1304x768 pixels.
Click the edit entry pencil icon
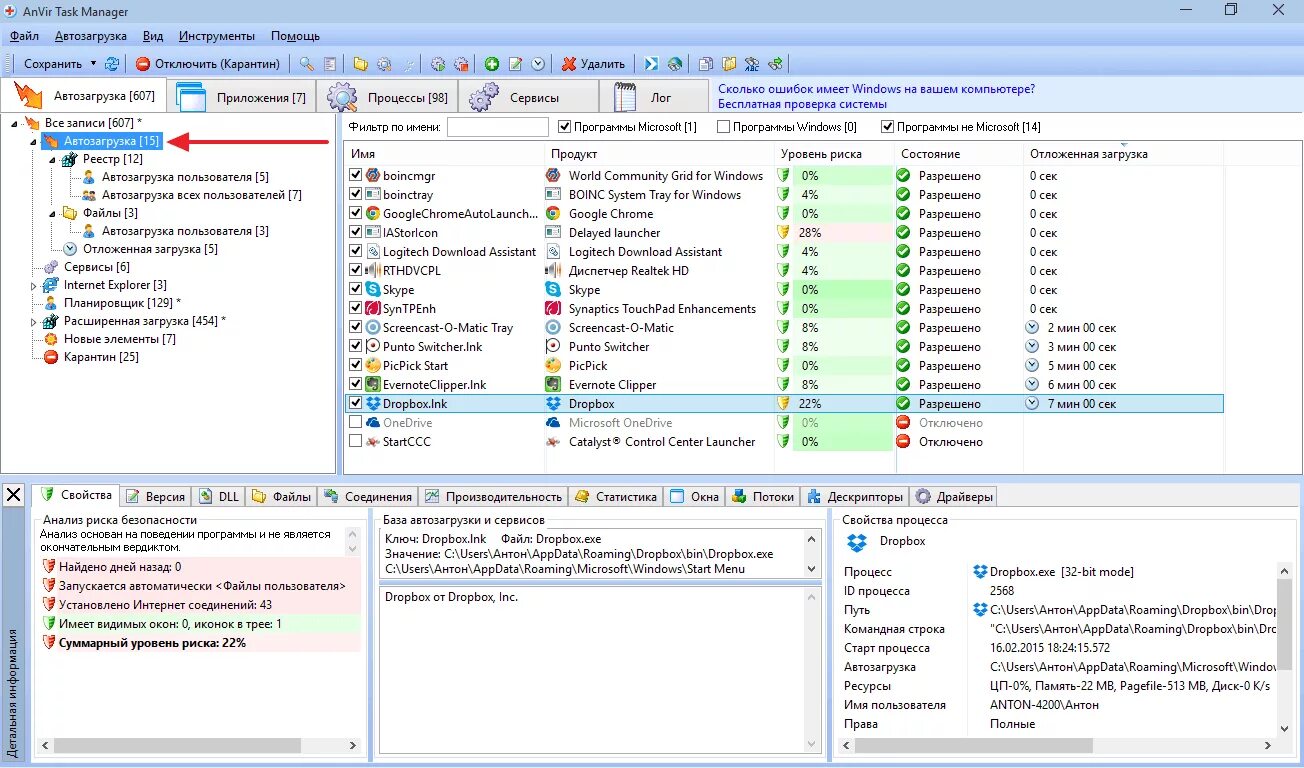[x=516, y=64]
